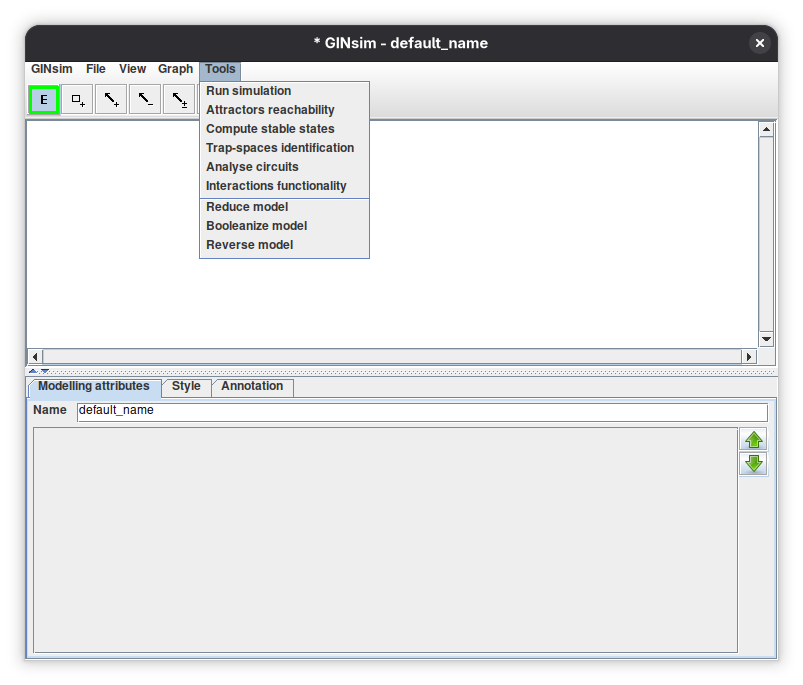Switch to the Modelling attributes tab
Viewport: 803px width, 685px height.
point(94,387)
